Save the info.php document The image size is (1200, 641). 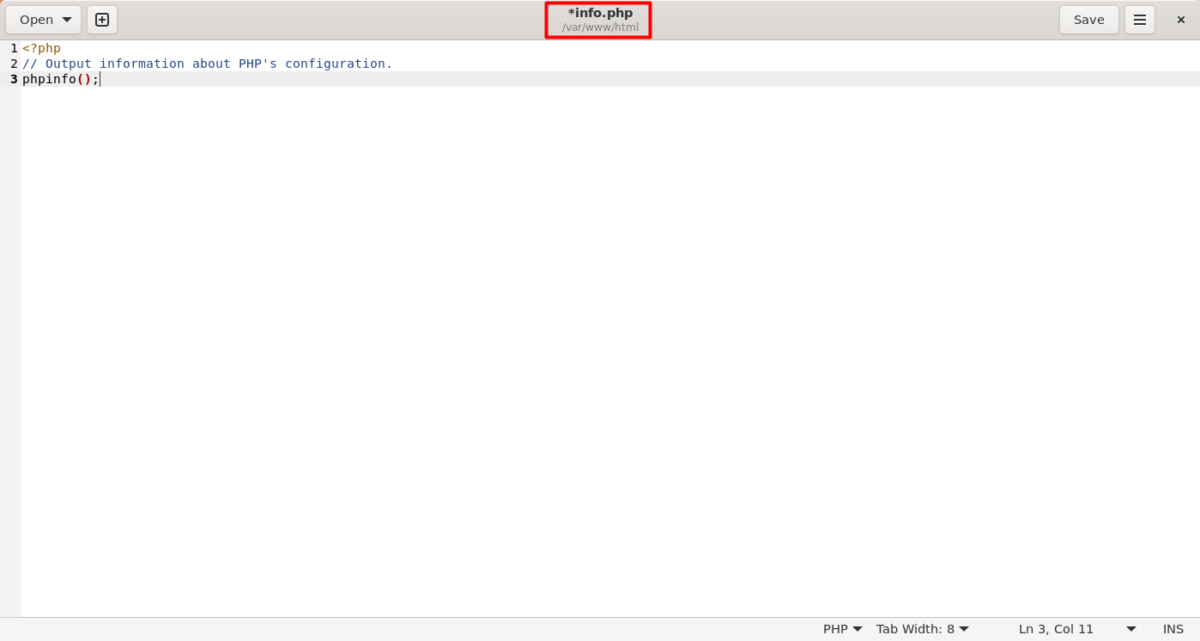(1089, 20)
